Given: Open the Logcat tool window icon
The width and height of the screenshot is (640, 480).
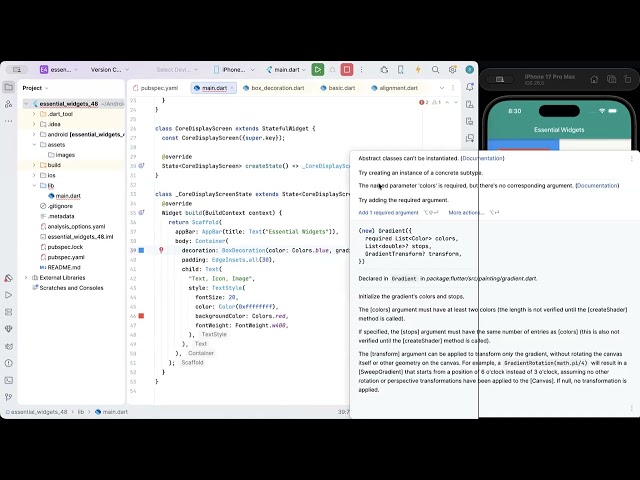Looking at the screenshot, I should click(8, 346).
